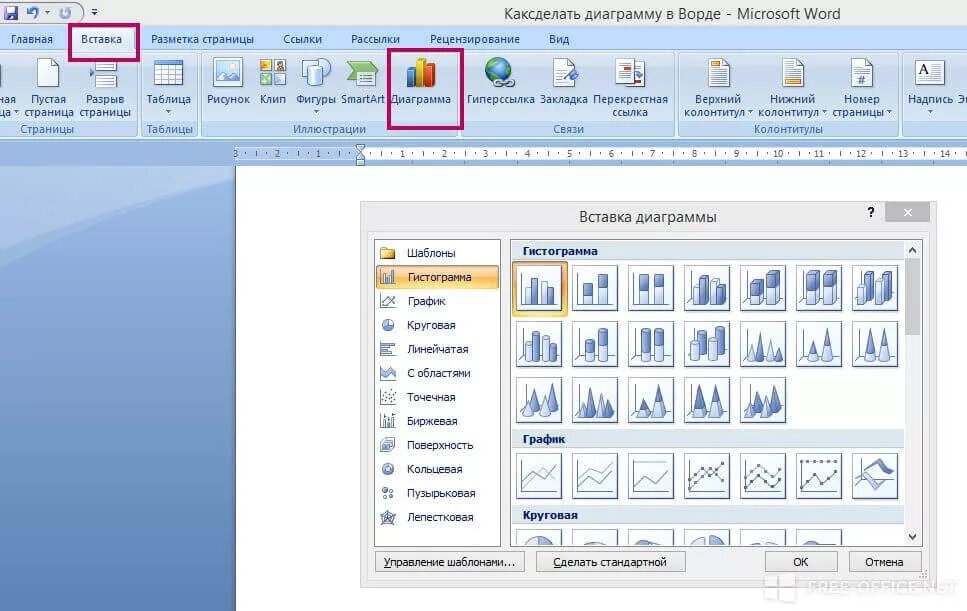Open the Разметка страницы tab

(202, 39)
